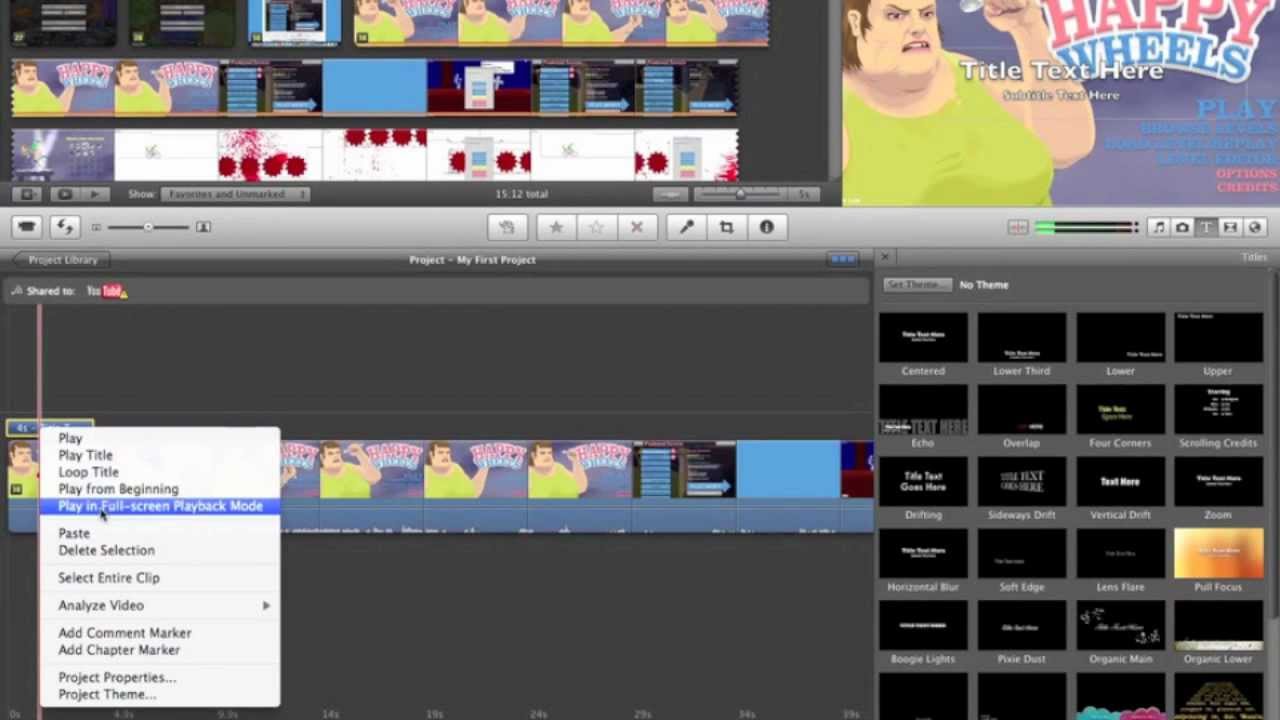Toggle audio skimming
Viewport: 1280px width, 720px height.
coord(1018,227)
